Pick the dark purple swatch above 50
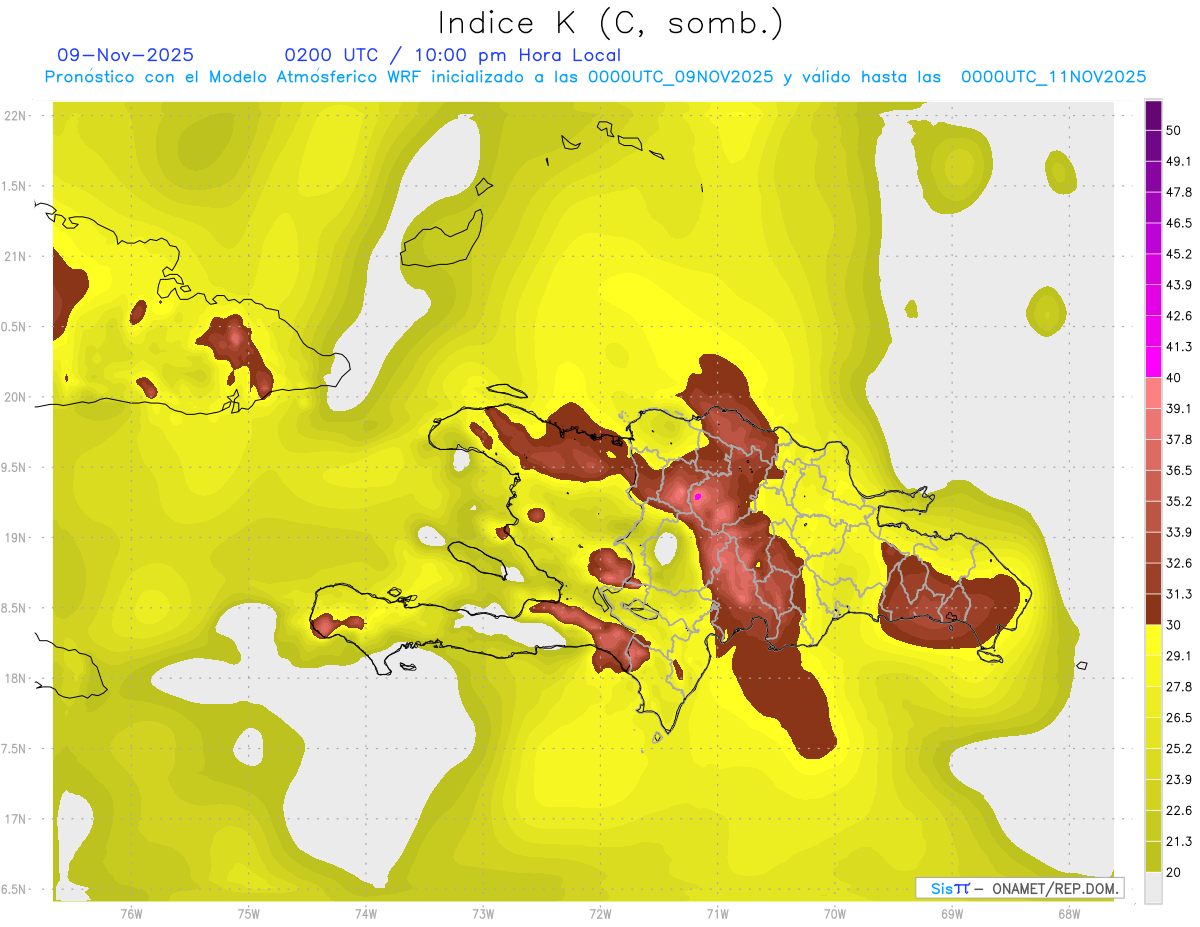Image resolution: width=1200 pixels, height=927 pixels. click(1153, 116)
